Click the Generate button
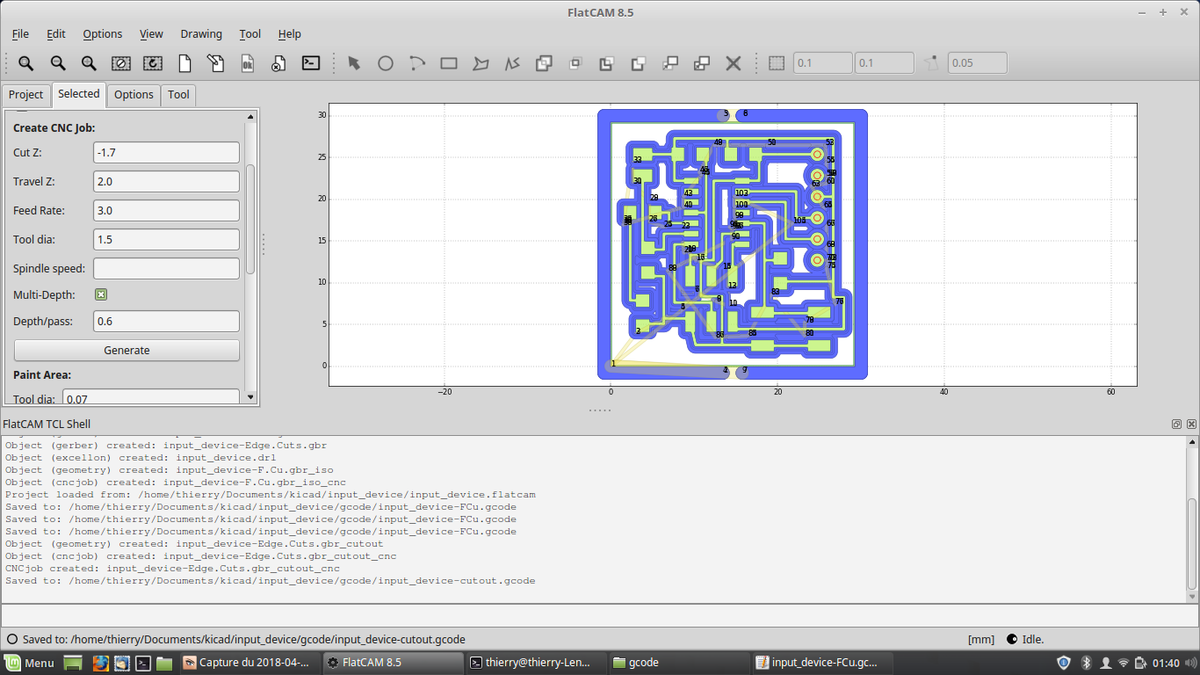 [127, 350]
